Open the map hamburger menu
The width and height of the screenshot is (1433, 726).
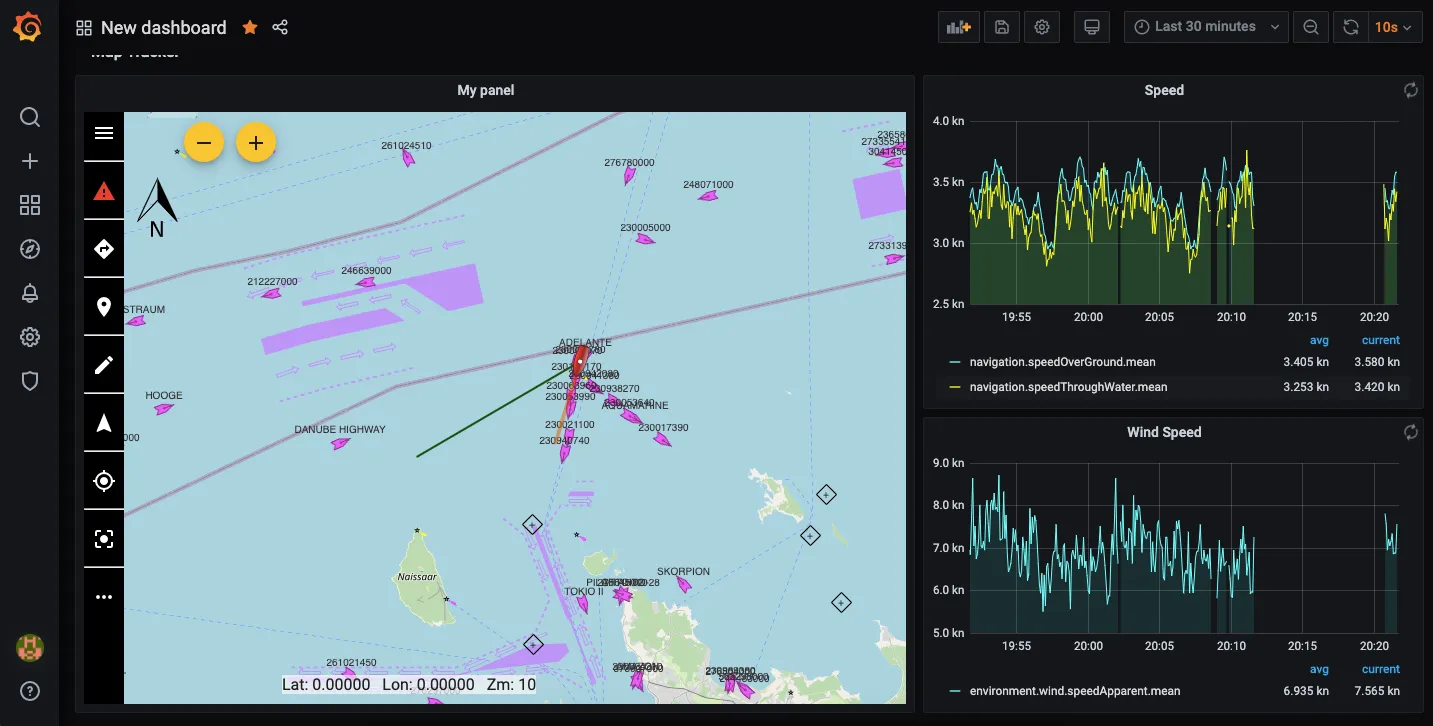coord(104,133)
